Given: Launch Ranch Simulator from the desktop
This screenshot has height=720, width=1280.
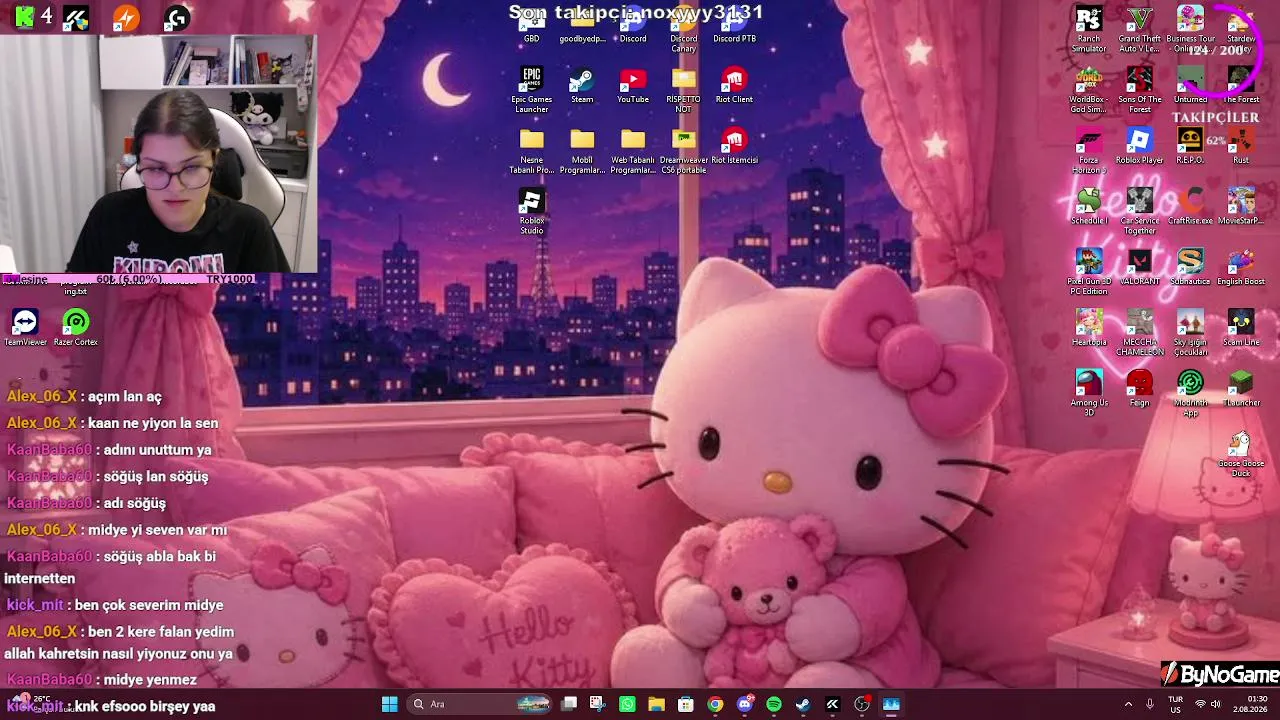Looking at the screenshot, I should tap(1089, 30).
